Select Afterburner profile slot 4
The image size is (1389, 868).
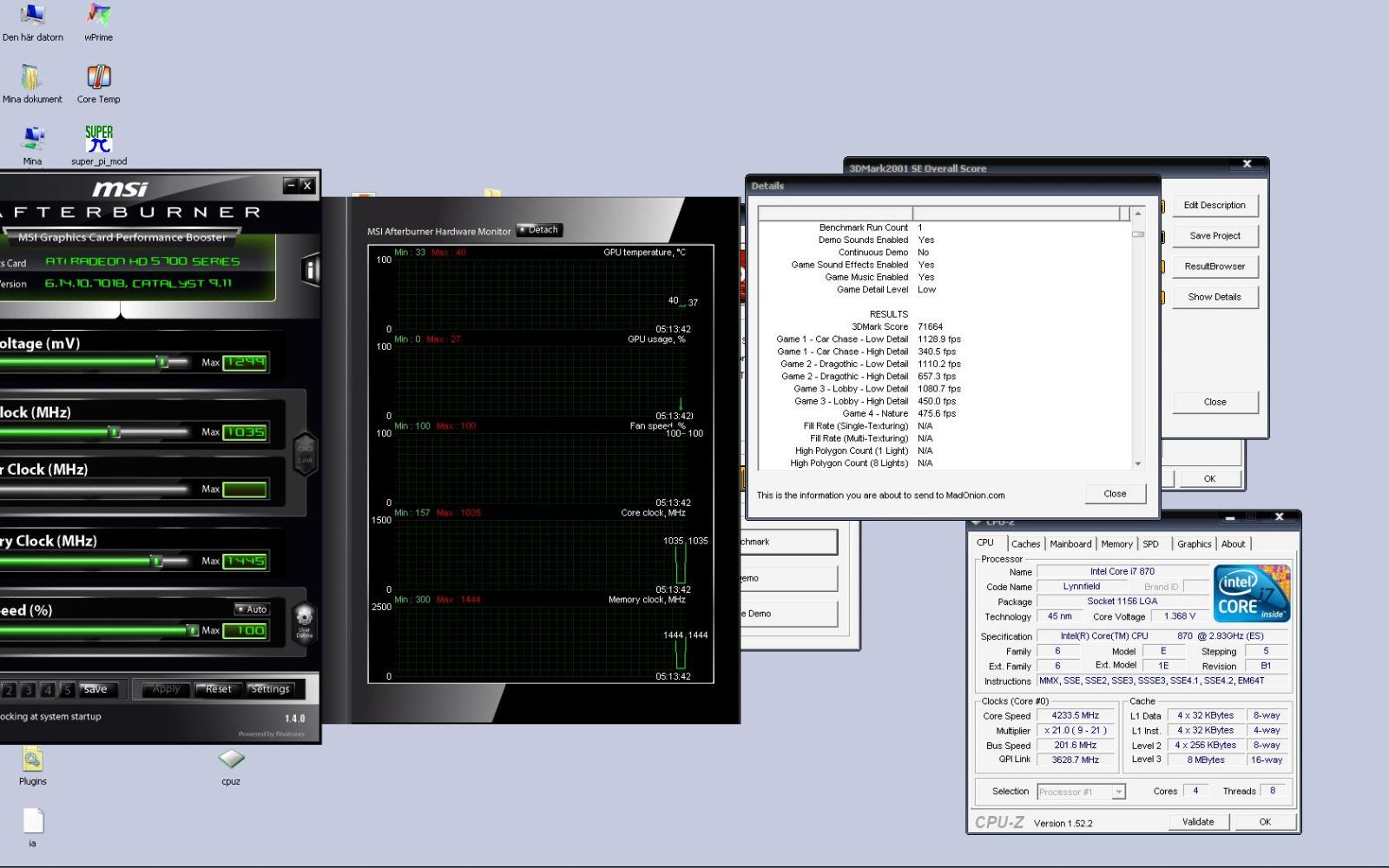point(48,690)
